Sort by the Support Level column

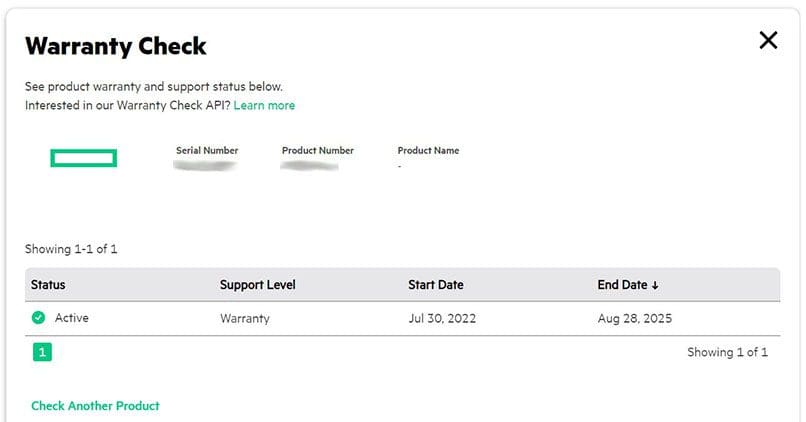pyautogui.click(x=258, y=285)
